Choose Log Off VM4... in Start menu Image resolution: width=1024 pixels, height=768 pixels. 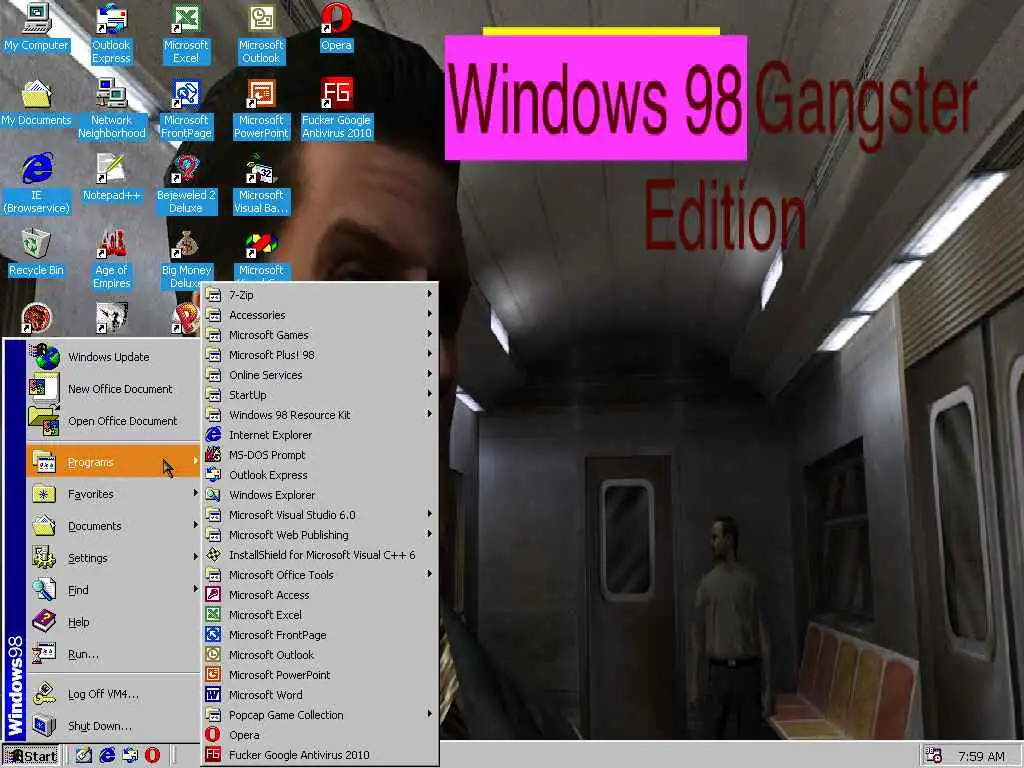coord(113,694)
